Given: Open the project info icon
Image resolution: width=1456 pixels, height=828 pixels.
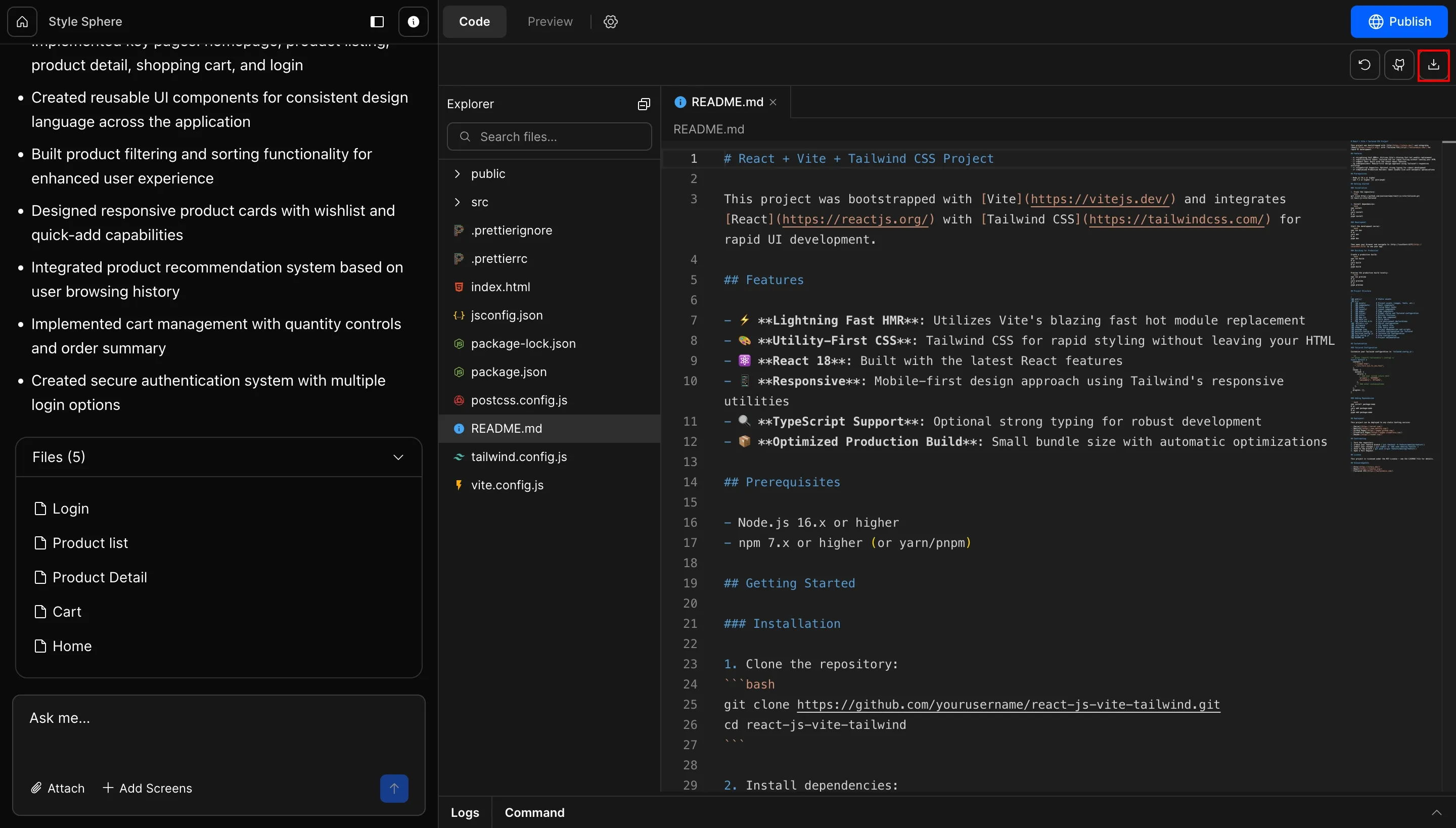Looking at the screenshot, I should pos(414,22).
